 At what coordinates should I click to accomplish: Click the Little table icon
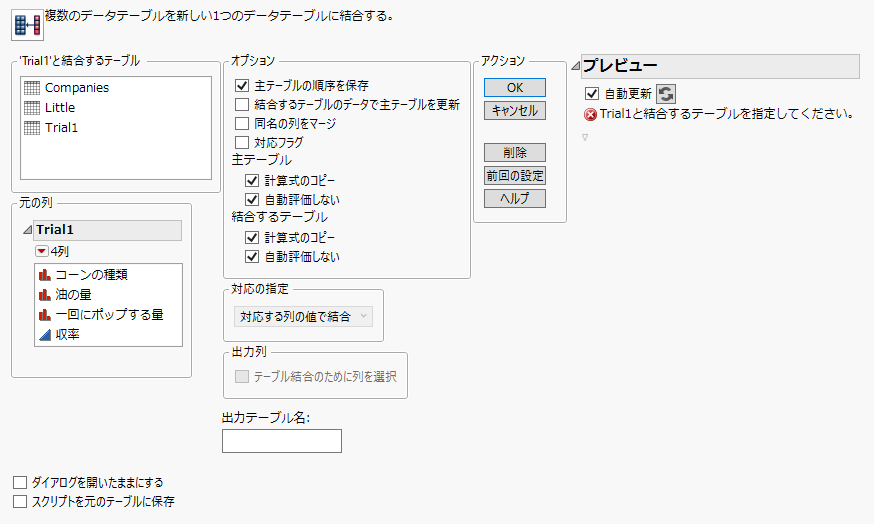tap(32, 108)
